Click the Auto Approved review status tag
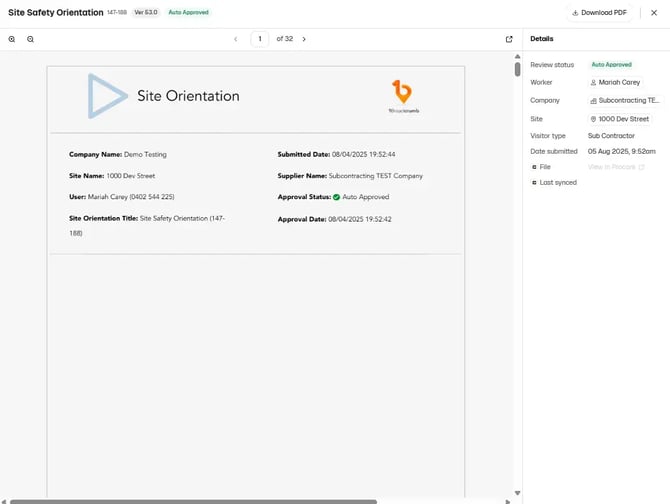The image size is (670, 504). click(611, 64)
